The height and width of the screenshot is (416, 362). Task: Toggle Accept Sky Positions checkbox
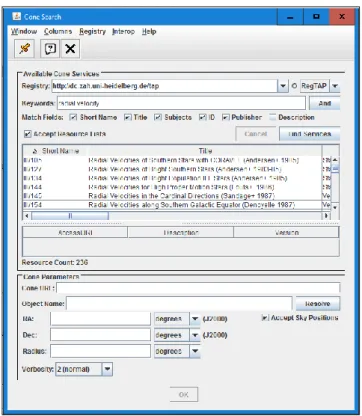[x=265, y=318]
